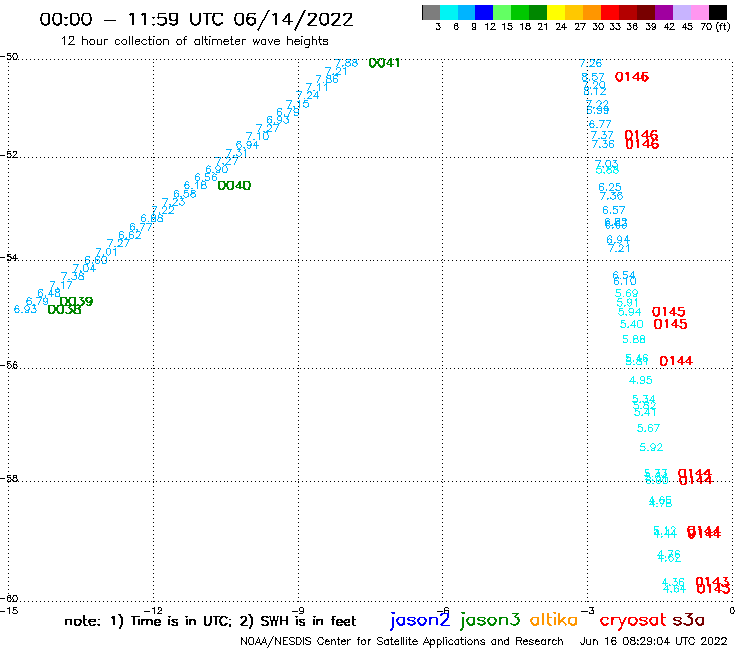Click the green time marker '0039'
Screen dimensions: 740x650
point(76,301)
